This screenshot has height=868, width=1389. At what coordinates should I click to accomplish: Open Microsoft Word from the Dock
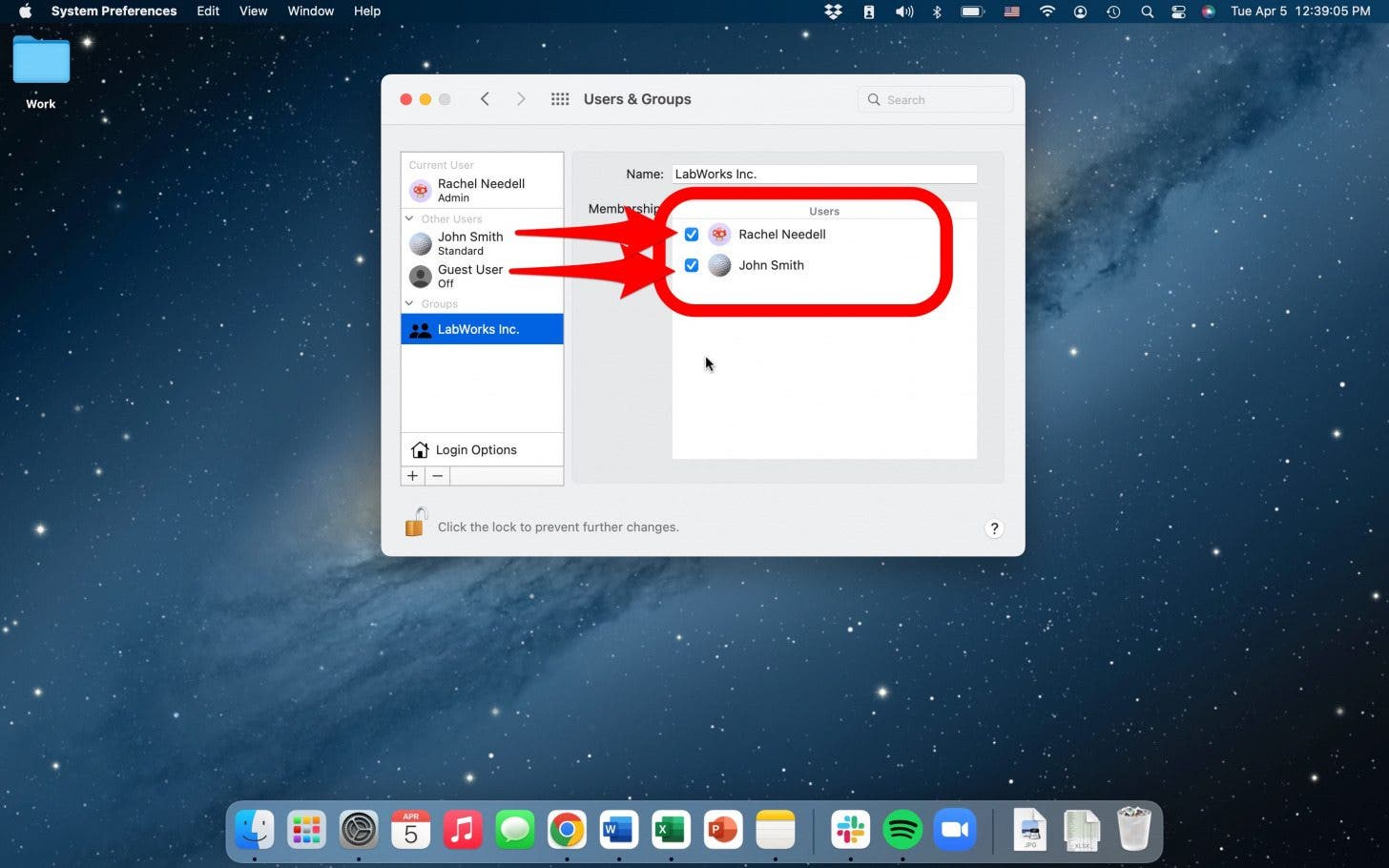[x=619, y=831]
